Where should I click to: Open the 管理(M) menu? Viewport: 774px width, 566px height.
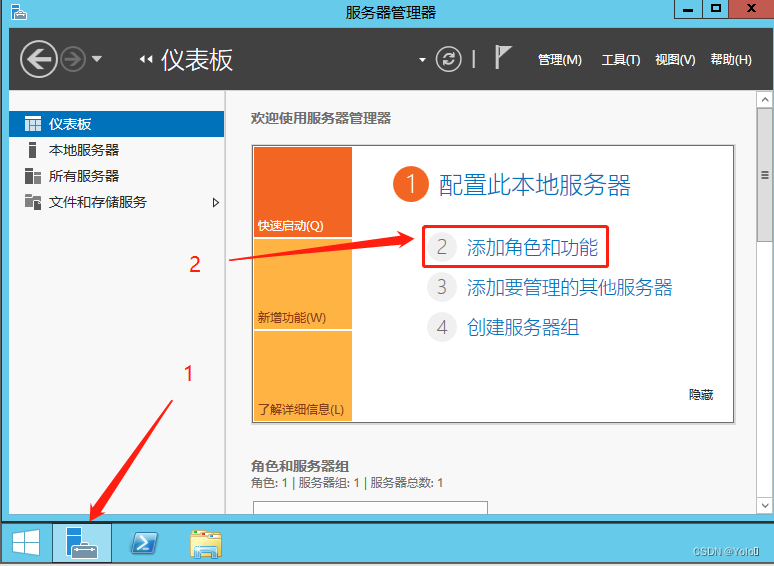(x=559, y=60)
